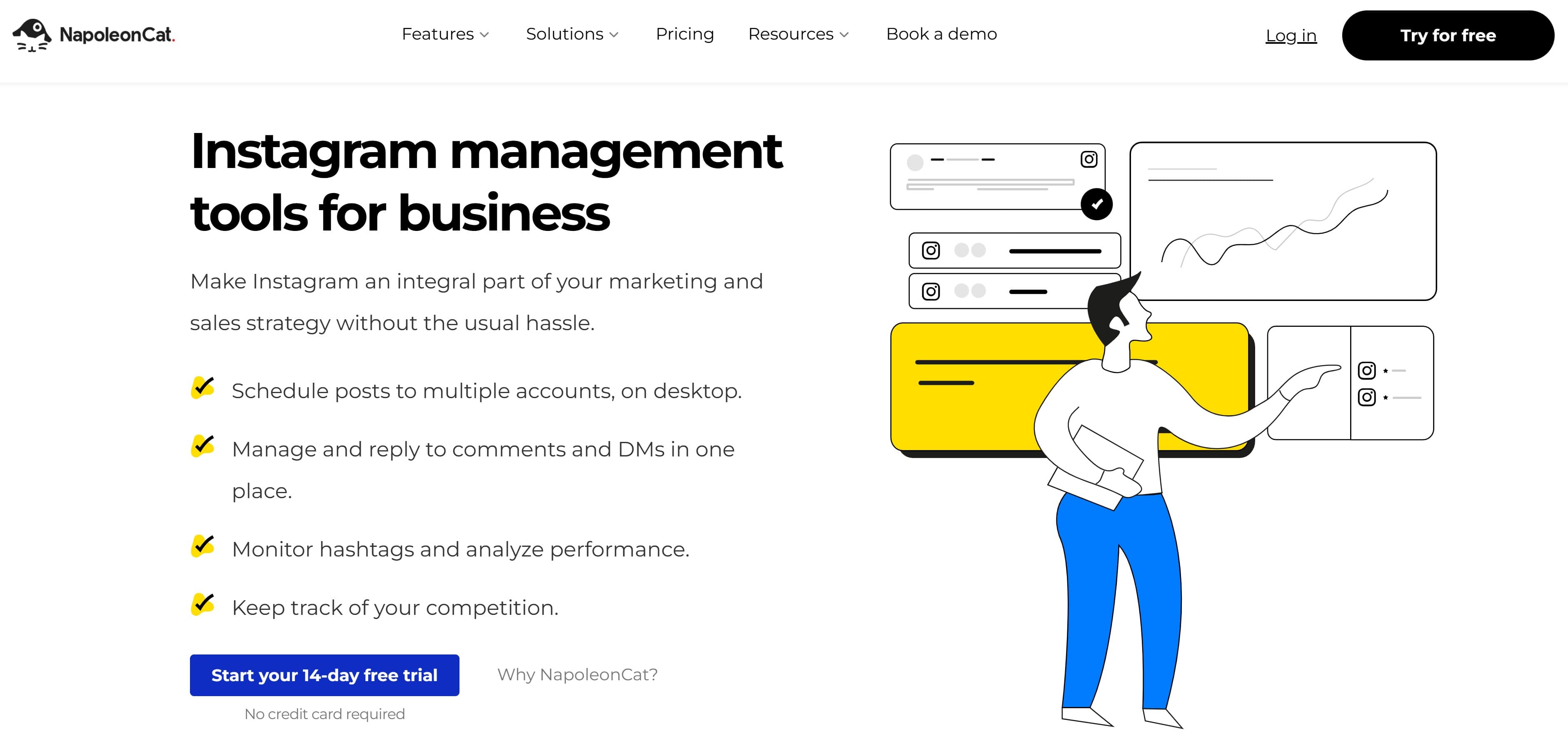
Task: Start your 14-day free trial
Action: point(325,675)
